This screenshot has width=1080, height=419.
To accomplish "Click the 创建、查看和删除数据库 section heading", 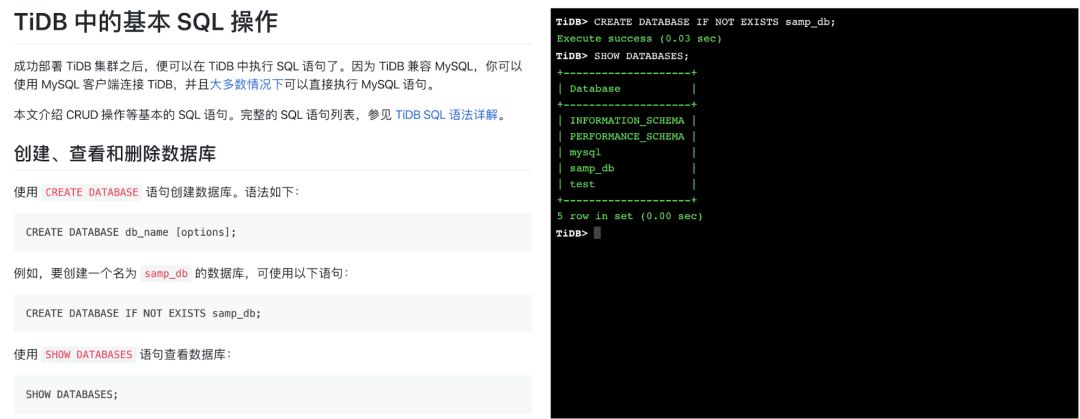I will click(115, 154).
